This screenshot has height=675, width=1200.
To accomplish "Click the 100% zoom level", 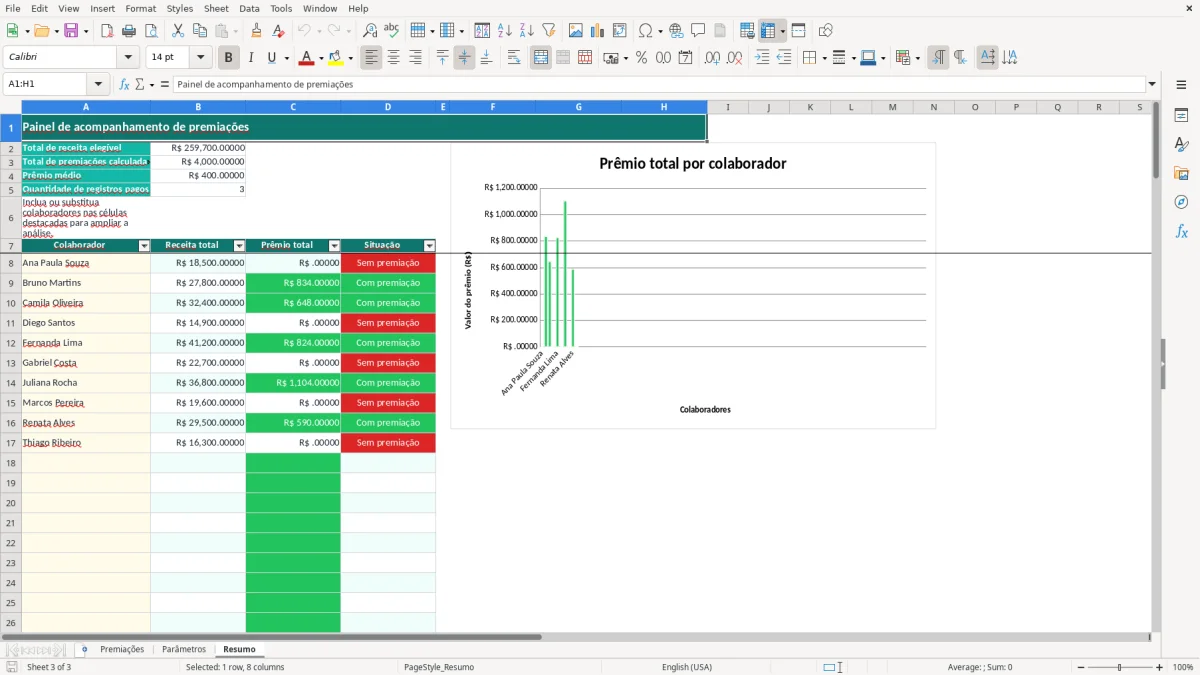I will tap(1183, 667).
